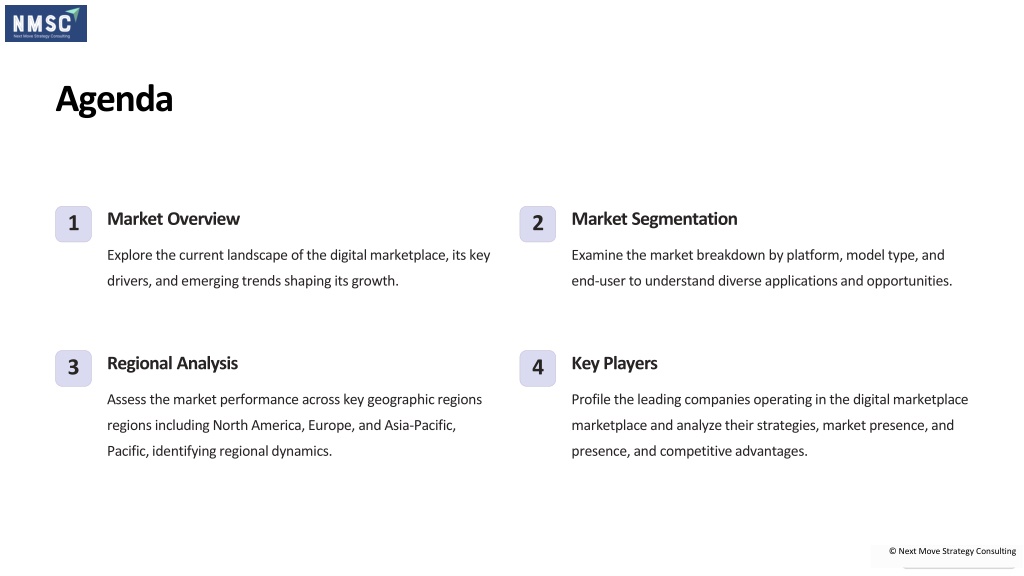This screenshot has width=1024, height=576.
Task: Click the Key Players description paragraph
Action: (x=770, y=425)
